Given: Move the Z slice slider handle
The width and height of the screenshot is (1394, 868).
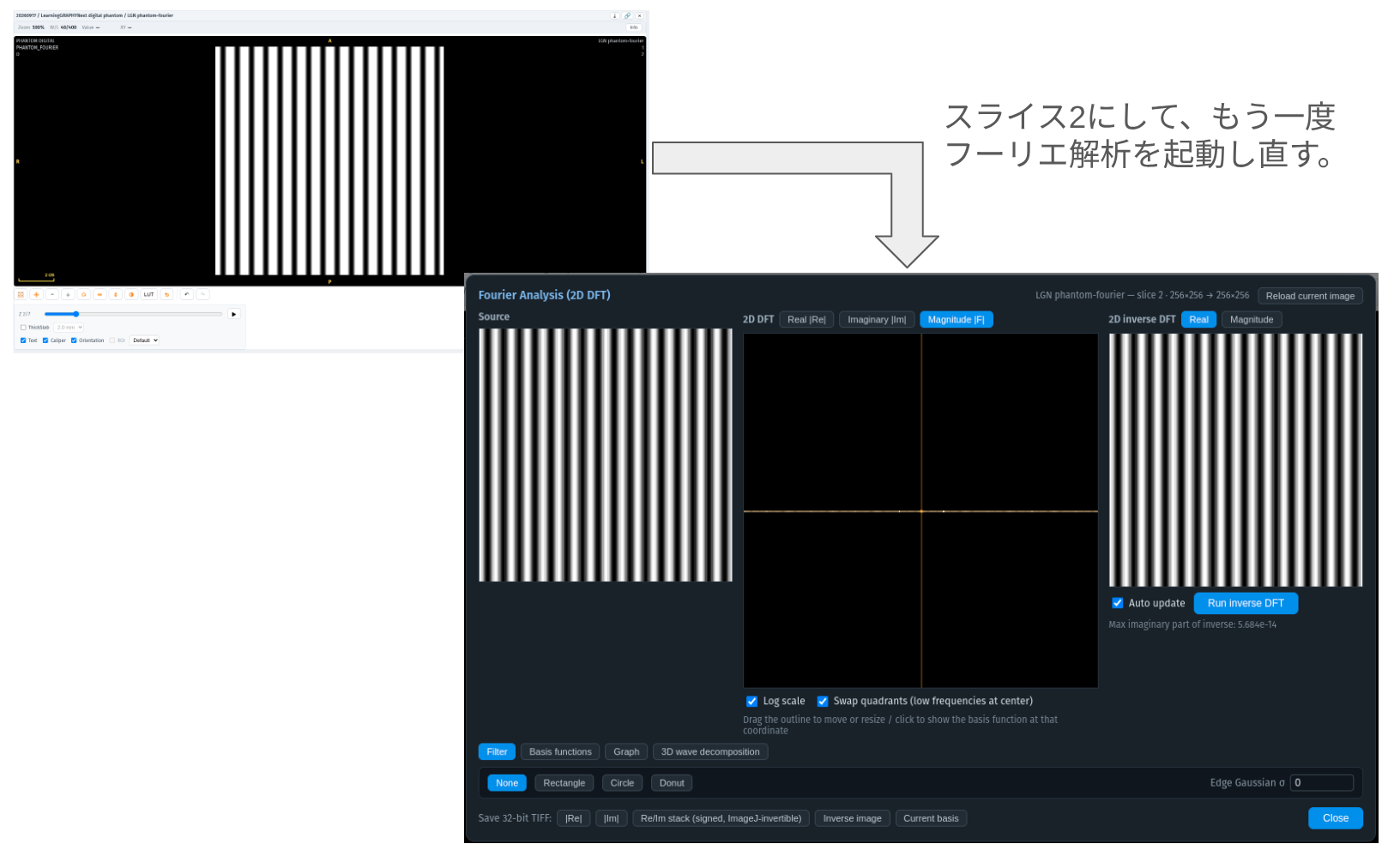Looking at the screenshot, I should pos(75,314).
